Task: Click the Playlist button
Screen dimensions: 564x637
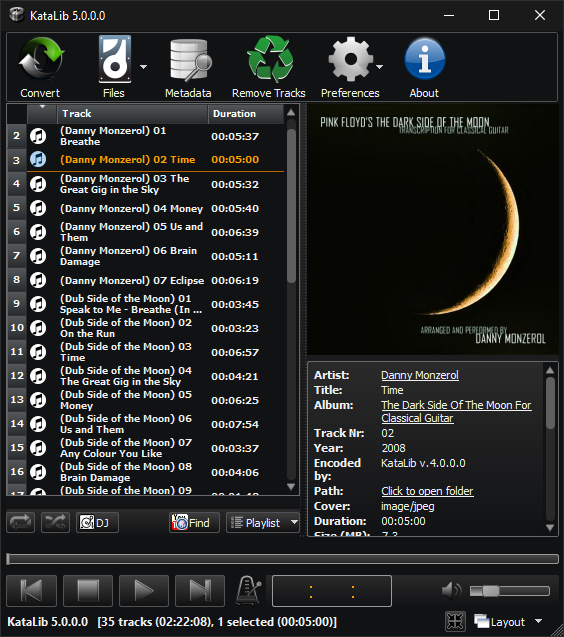Action: coord(257,522)
